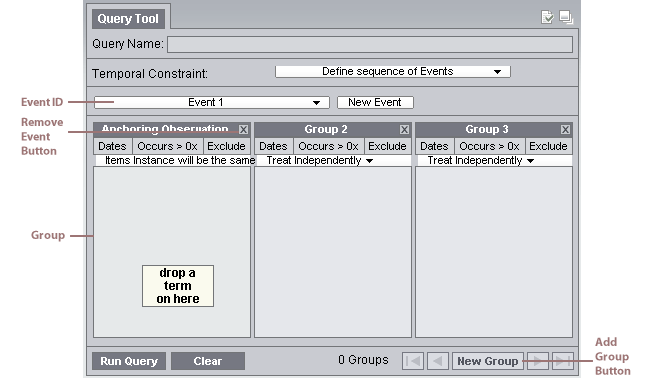Click Dates in Group 3

(434, 146)
